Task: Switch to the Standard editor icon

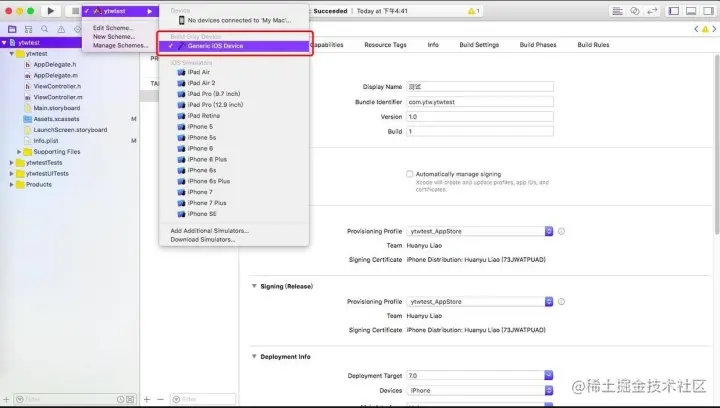Action: (x=618, y=11)
